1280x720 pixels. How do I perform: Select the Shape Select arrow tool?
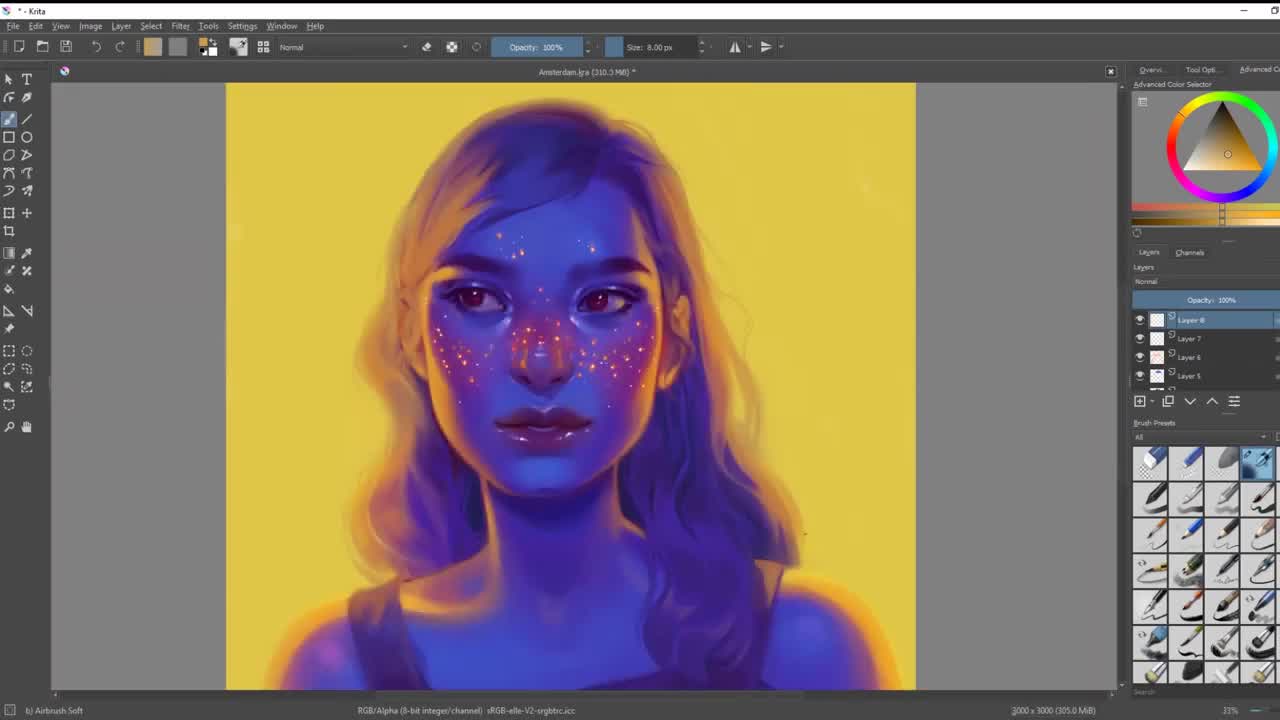[9, 79]
